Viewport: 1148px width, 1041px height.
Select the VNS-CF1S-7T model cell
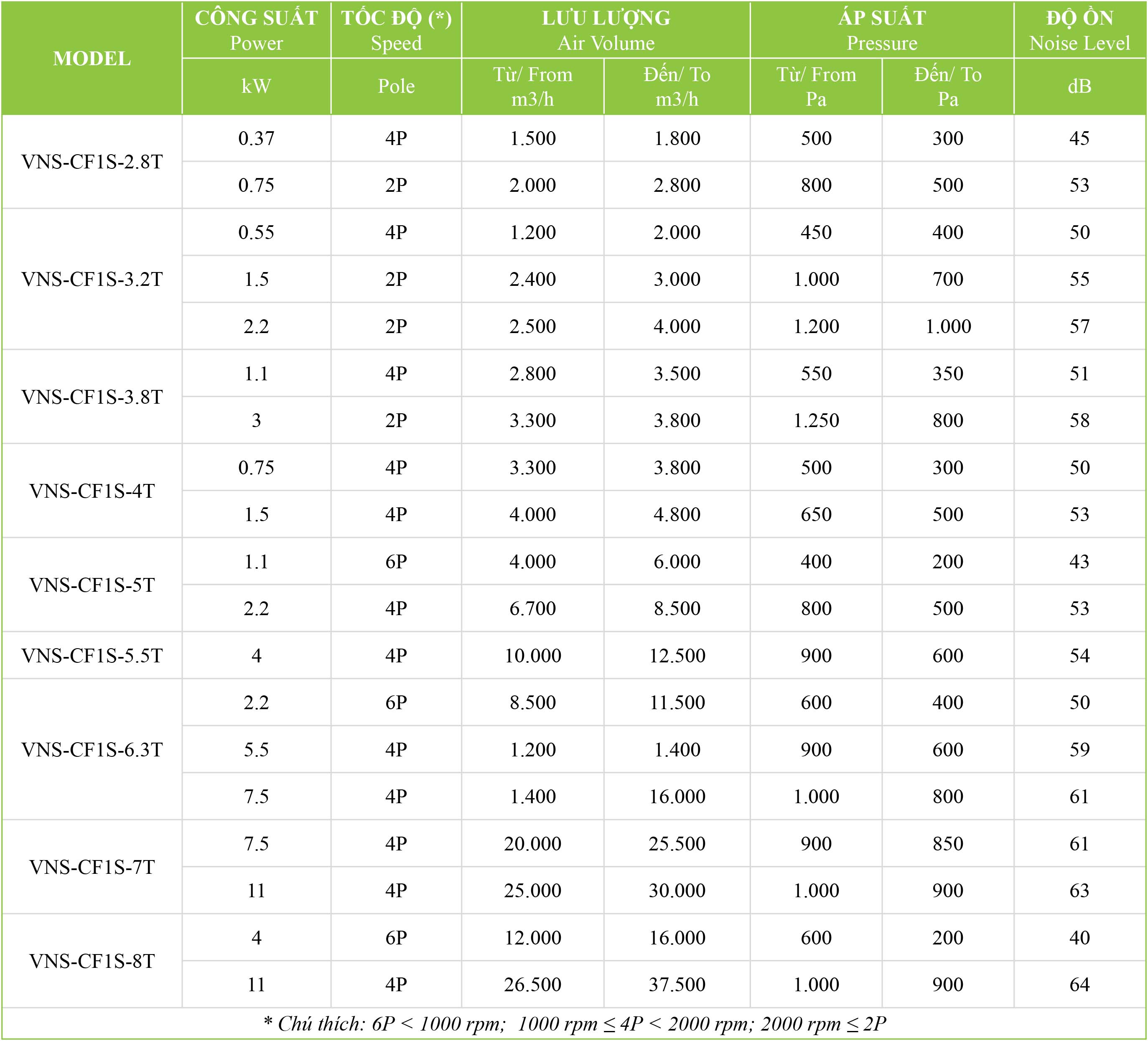pos(92,867)
